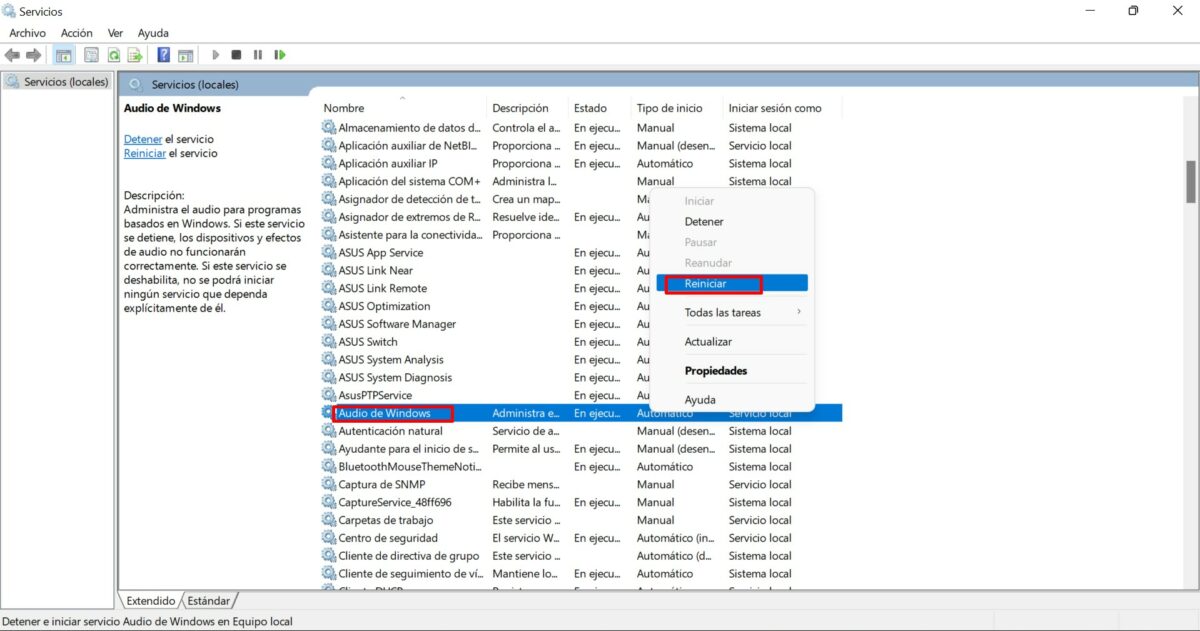The height and width of the screenshot is (631, 1200).
Task: Toggle the show/hide console tree icon
Action: (64, 55)
